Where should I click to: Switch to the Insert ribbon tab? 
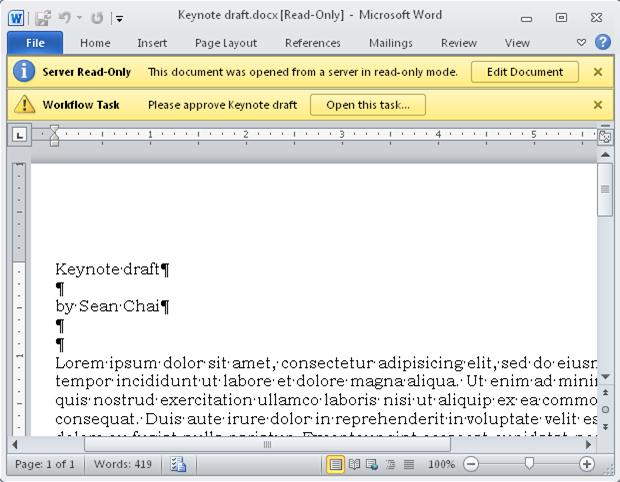click(152, 43)
